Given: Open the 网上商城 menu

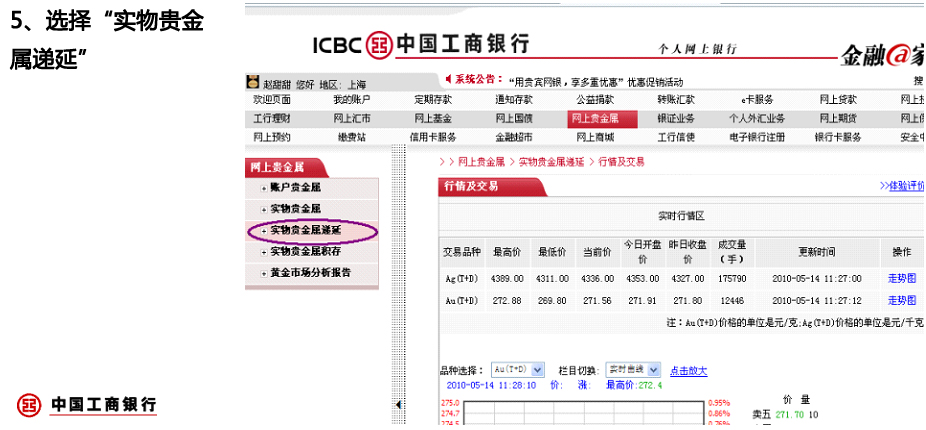Looking at the screenshot, I should pyautogui.click(x=595, y=138).
